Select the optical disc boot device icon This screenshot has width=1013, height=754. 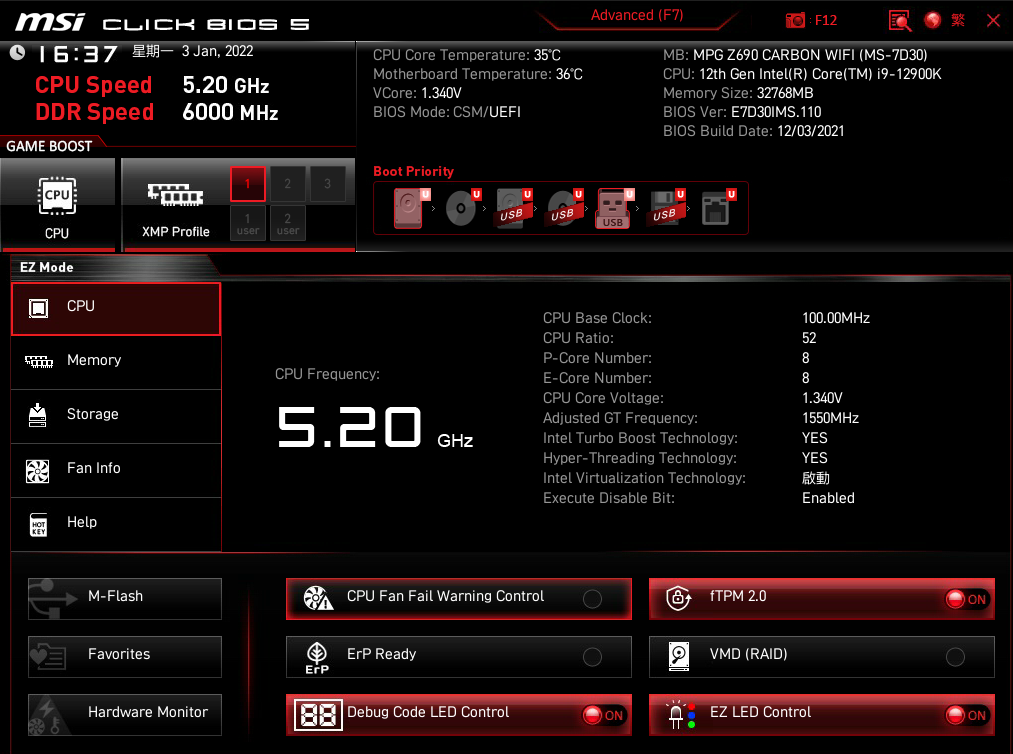coord(463,208)
